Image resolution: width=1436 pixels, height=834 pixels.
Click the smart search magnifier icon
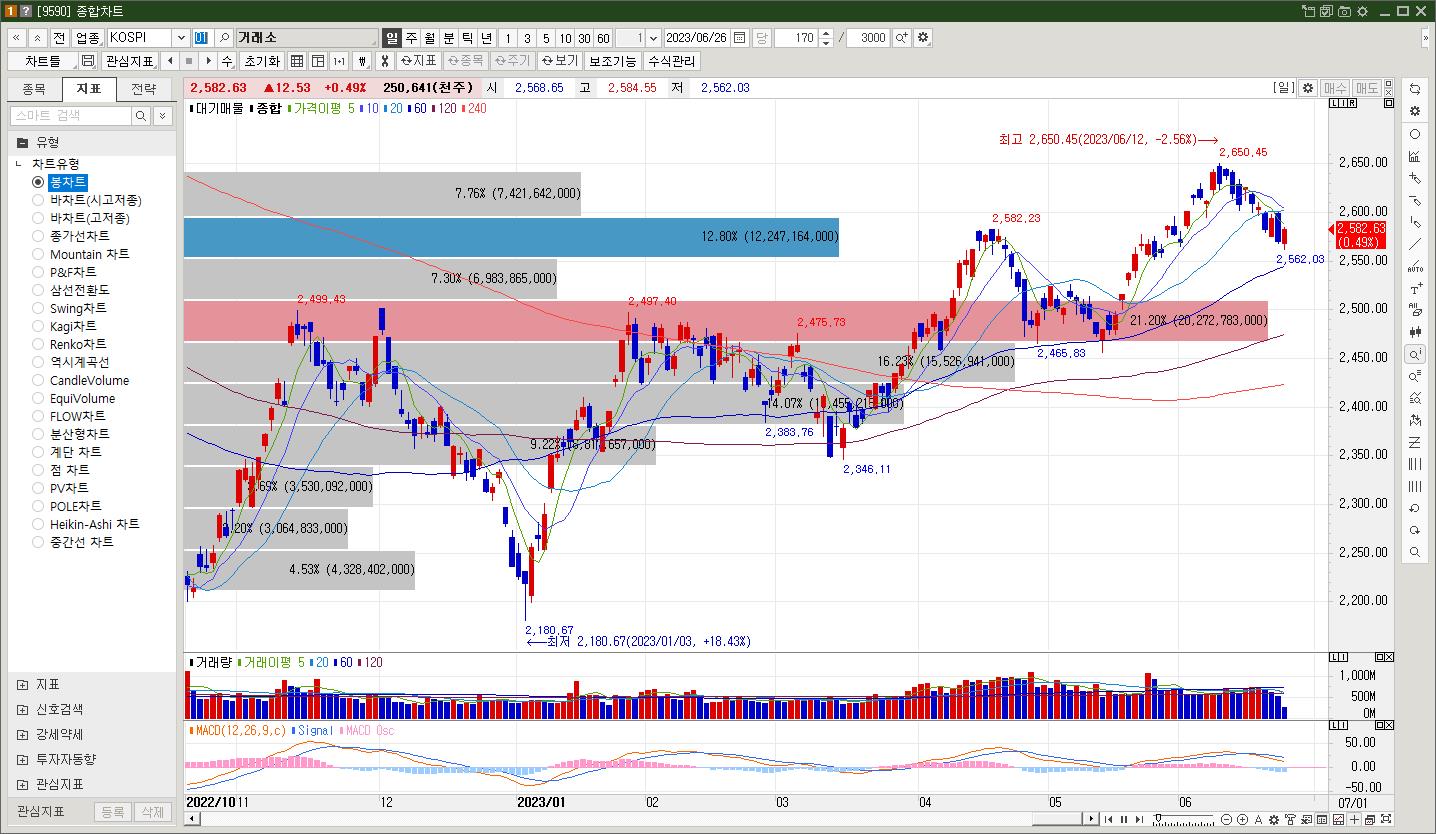[142, 116]
